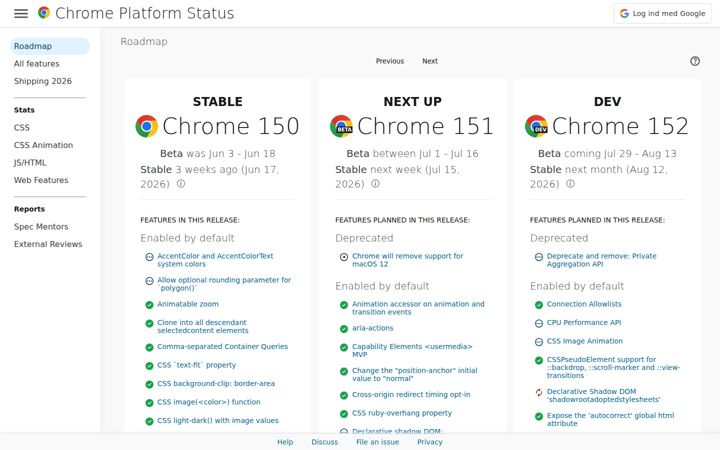Click status icon beside Chrome will remove macOS 12
This screenshot has height=450, width=720.
(344, 257)
